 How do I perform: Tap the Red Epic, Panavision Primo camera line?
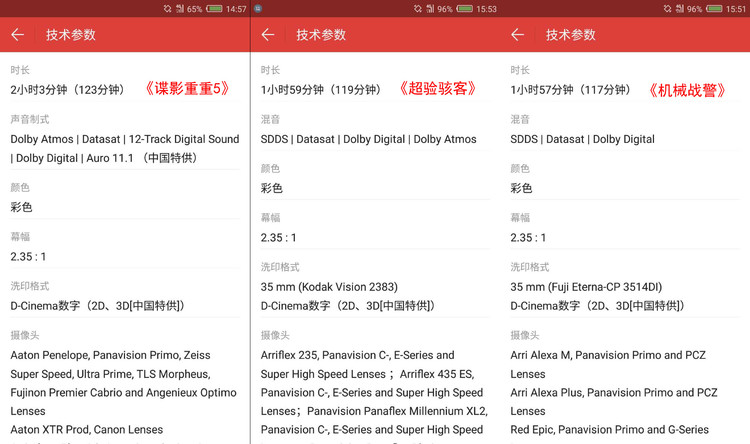click(609, 430)
